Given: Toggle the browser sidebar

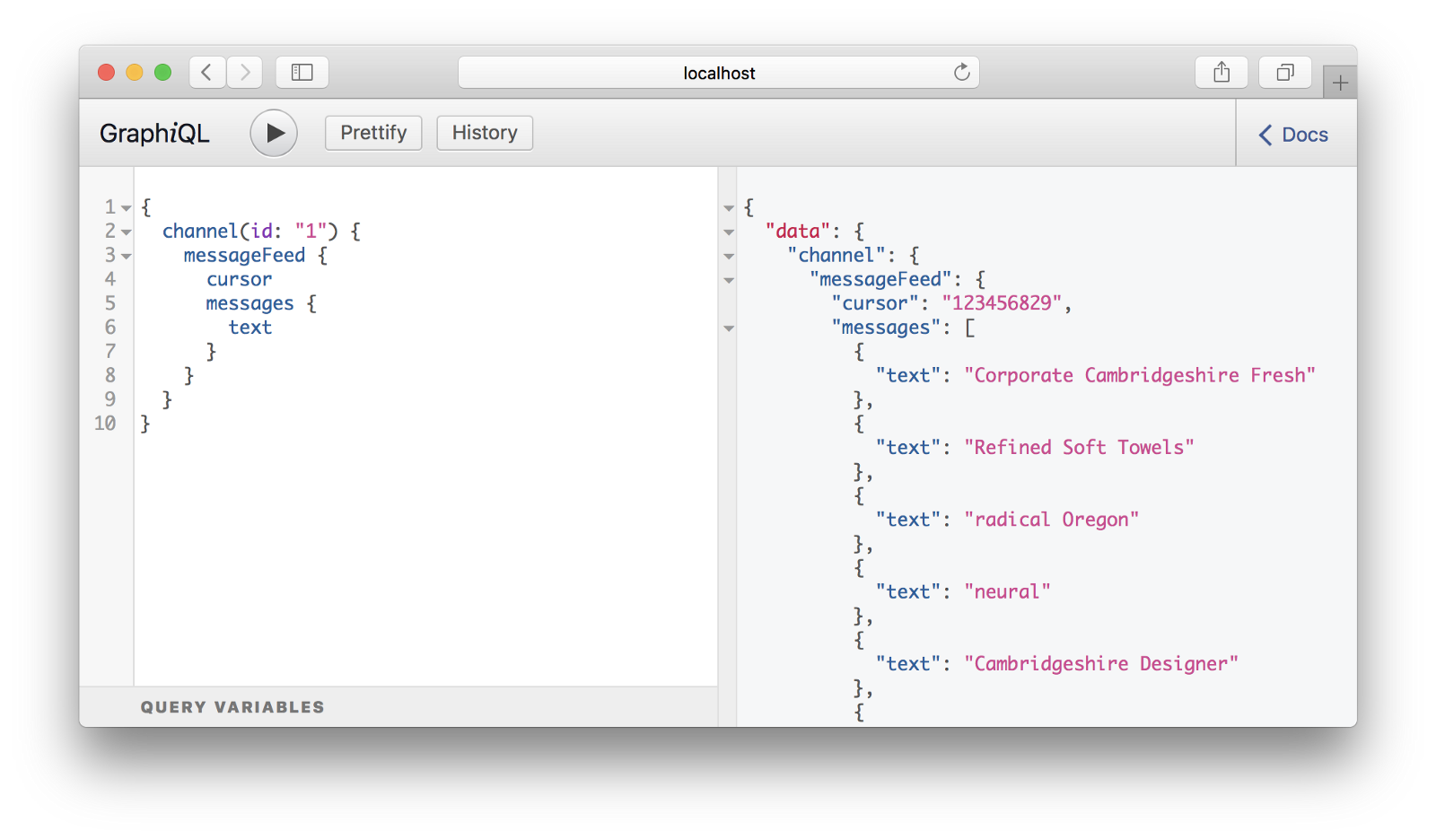Looking at the screenshot, I should pyautogui.click(x=302, y=73).
